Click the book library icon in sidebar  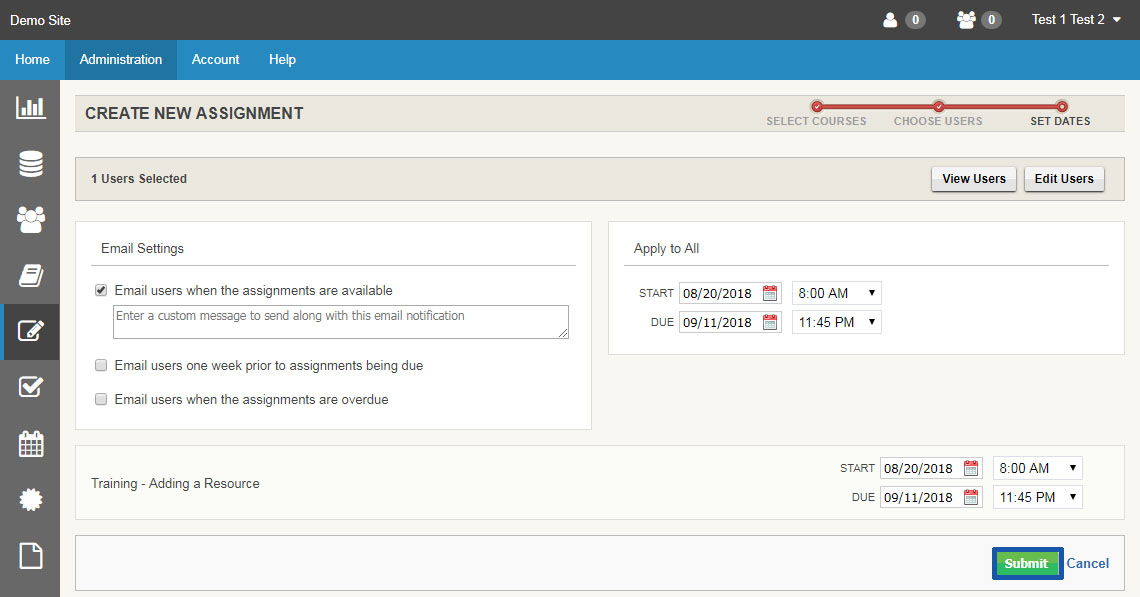coord(30,275)
